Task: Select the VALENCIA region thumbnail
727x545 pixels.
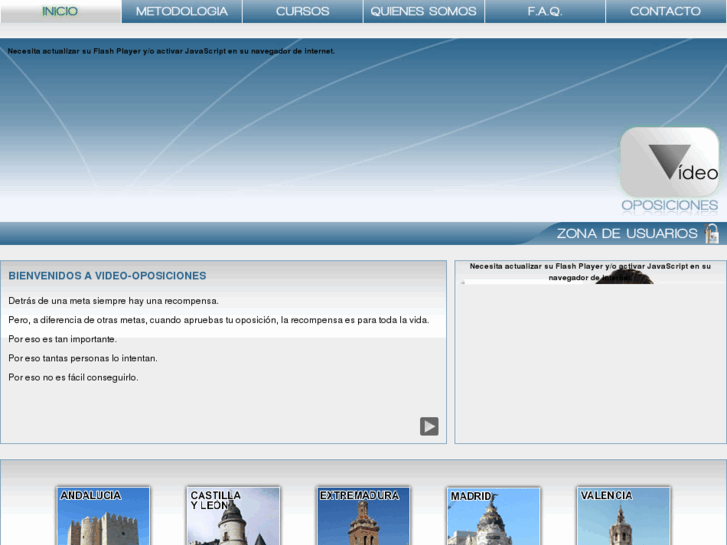Action: click(624, 516)
